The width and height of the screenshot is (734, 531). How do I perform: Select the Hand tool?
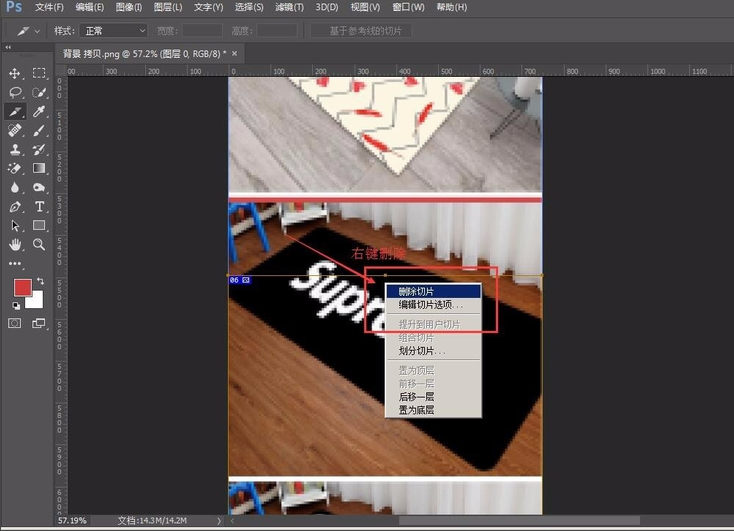point(15,244)
